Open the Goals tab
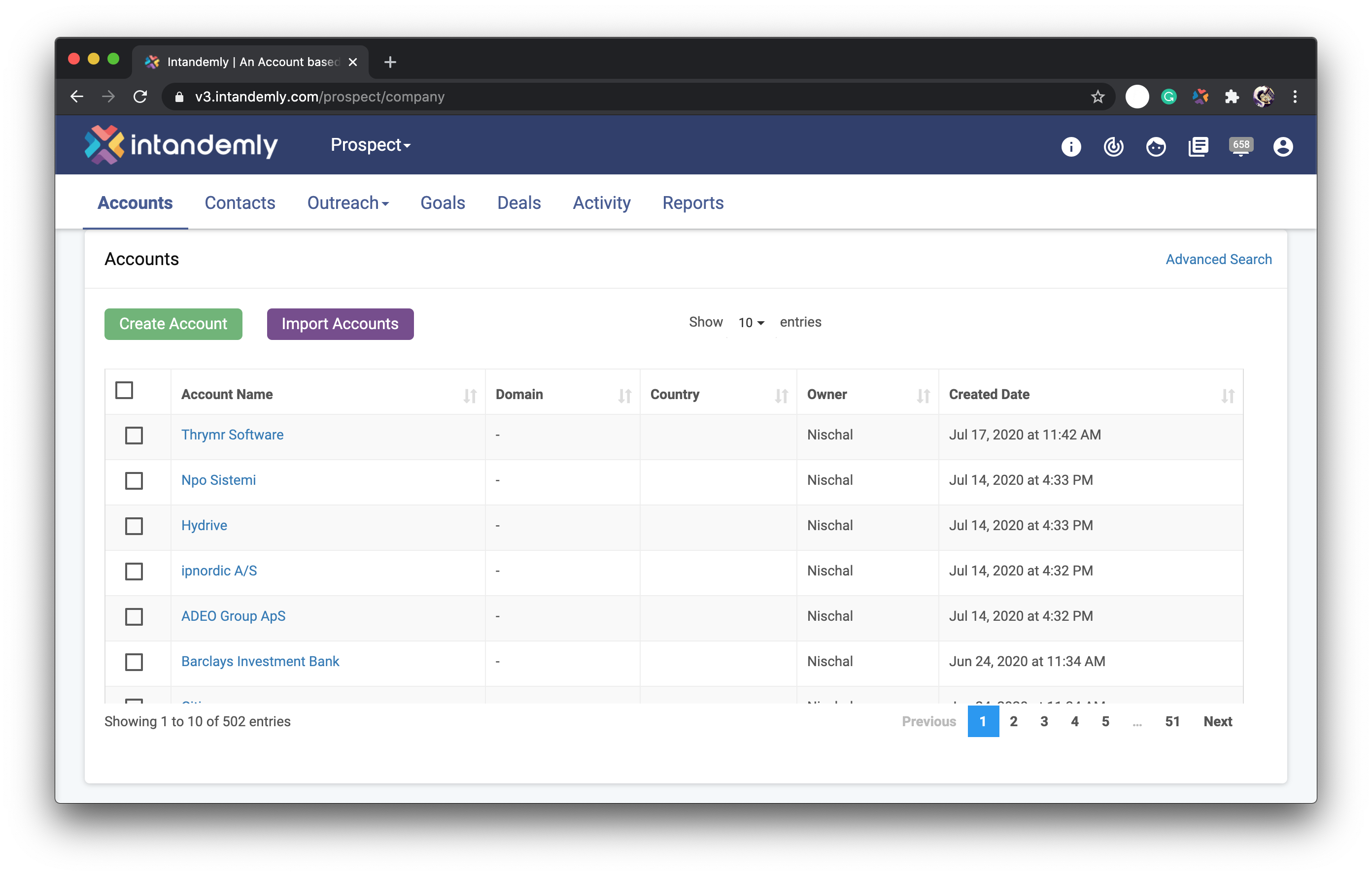Screen dimensions: 1372x876 pos(443,203)
